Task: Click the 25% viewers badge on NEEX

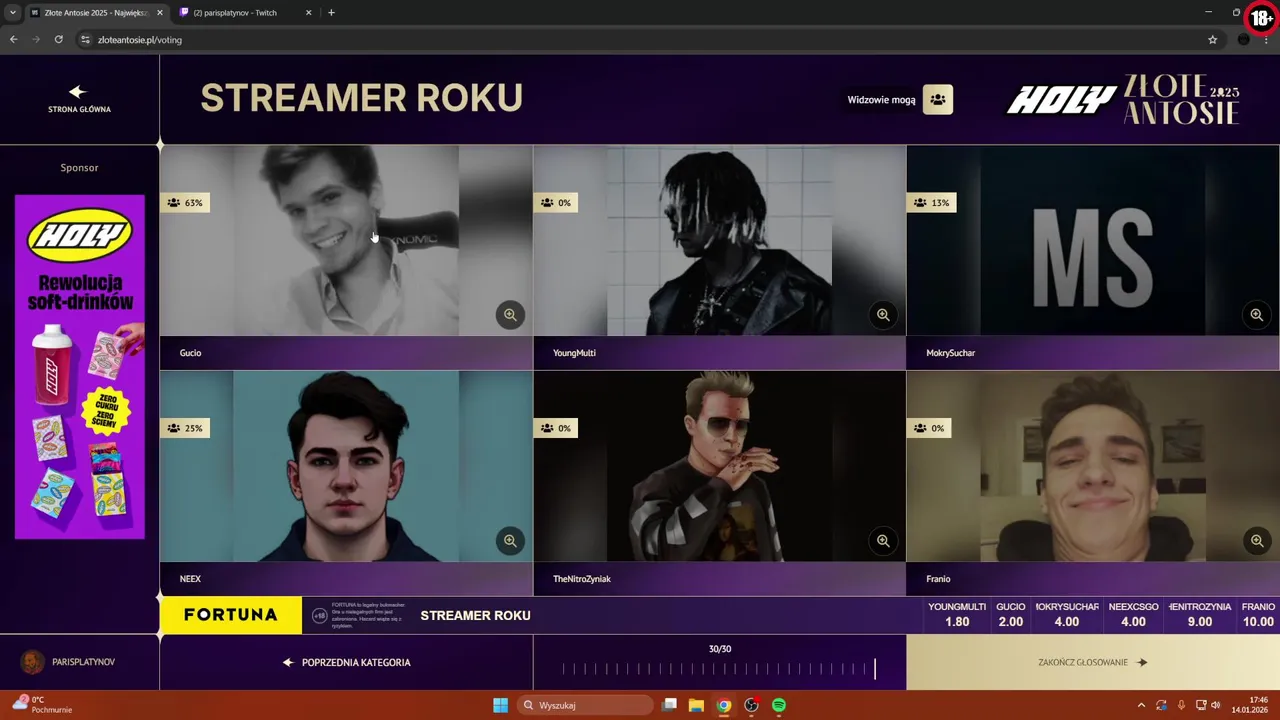Action: click(185, 428)
